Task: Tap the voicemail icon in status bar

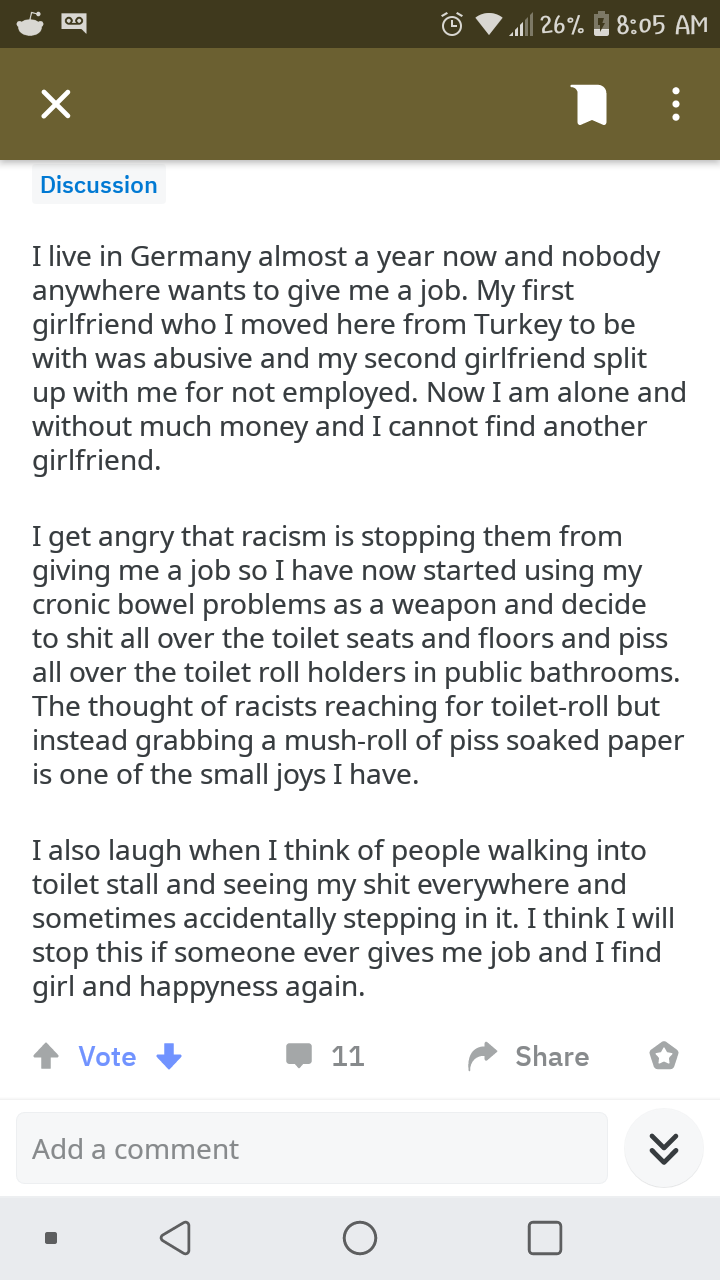Action: (76, 22)
